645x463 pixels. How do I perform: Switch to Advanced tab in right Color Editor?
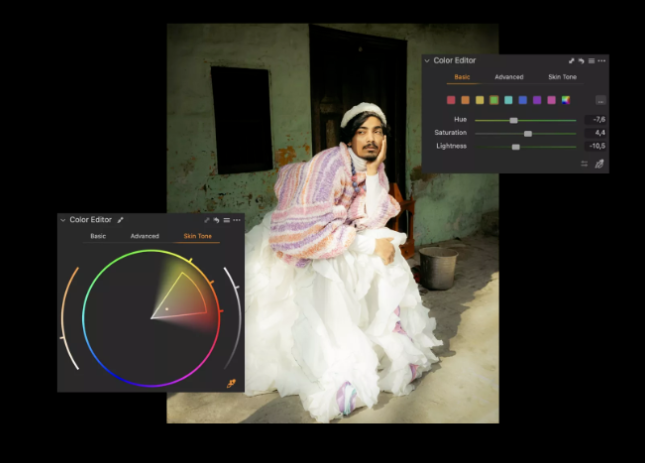(x=508, y=77)
